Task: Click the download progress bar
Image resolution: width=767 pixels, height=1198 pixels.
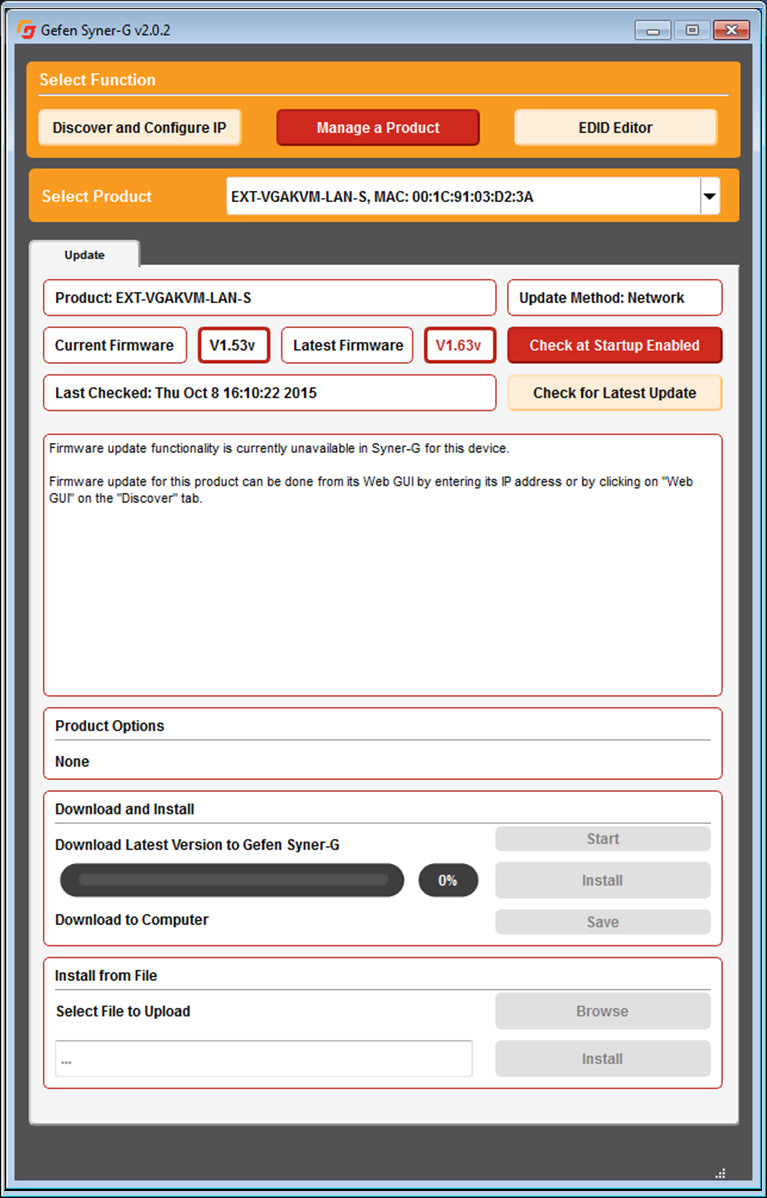Action: click(232, 881)
